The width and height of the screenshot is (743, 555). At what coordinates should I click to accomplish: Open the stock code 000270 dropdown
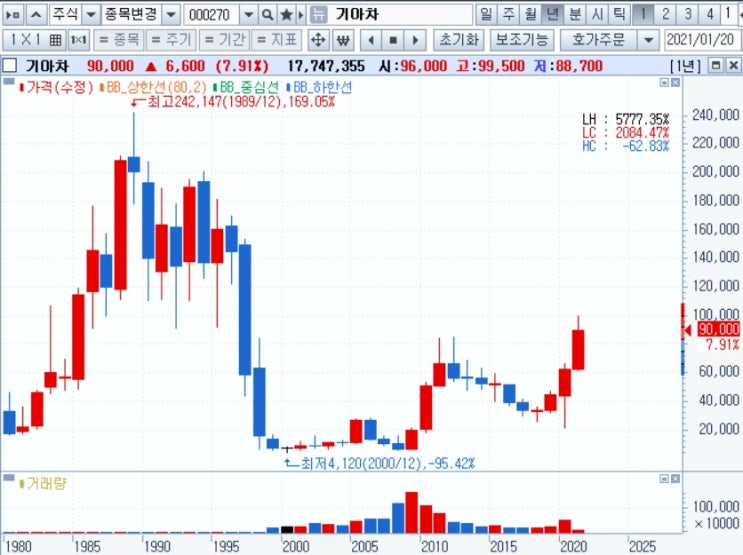pyautogui.click(x=248, y=15)
